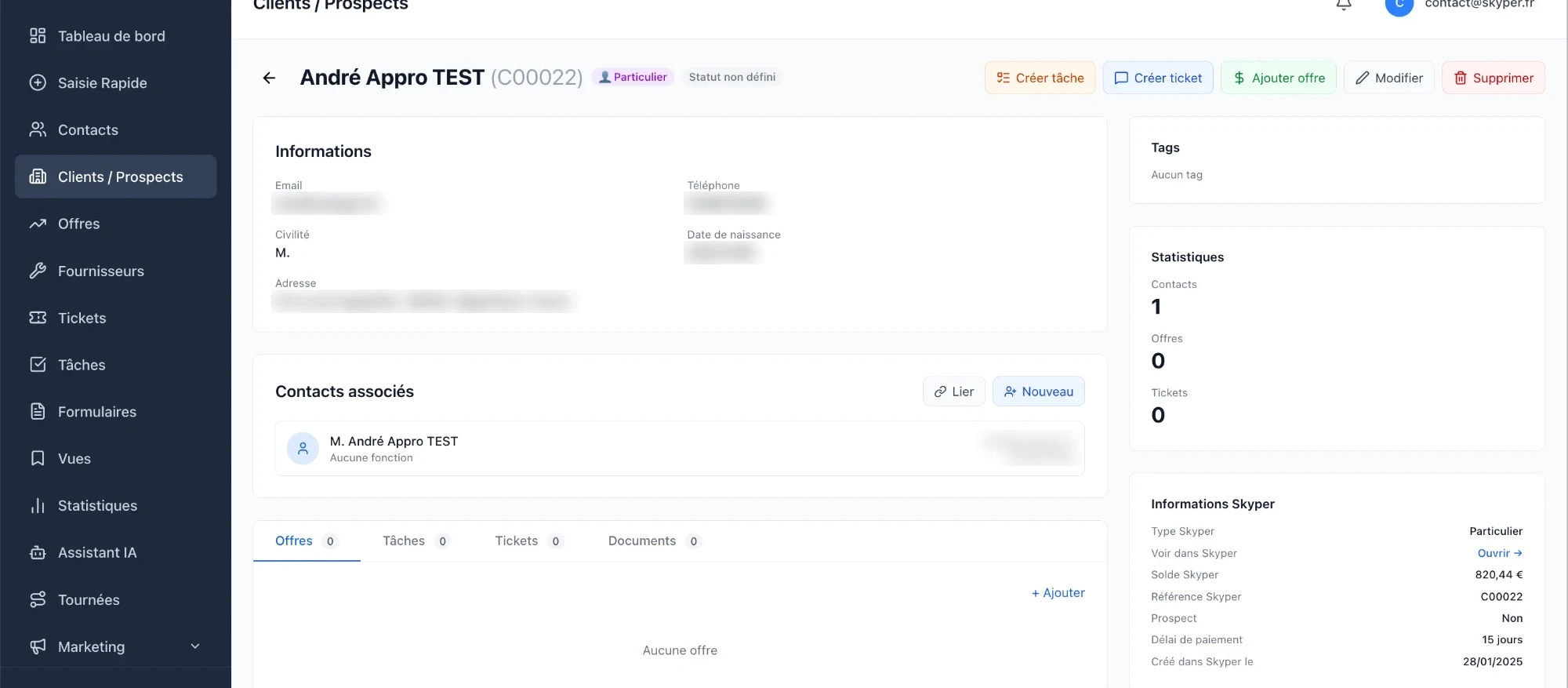Click the Délai de paiement value 15 jours
This screenshot has width=1568, height=688.
pos(1502,640)
